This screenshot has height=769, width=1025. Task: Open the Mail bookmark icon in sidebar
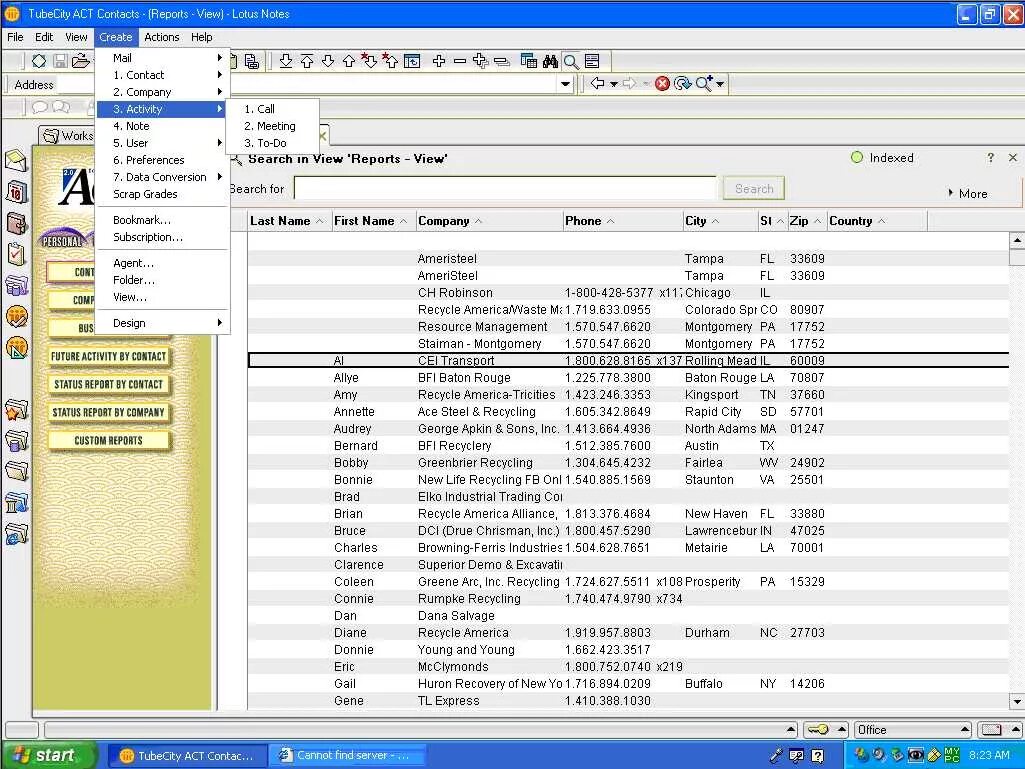coord(16,160)
